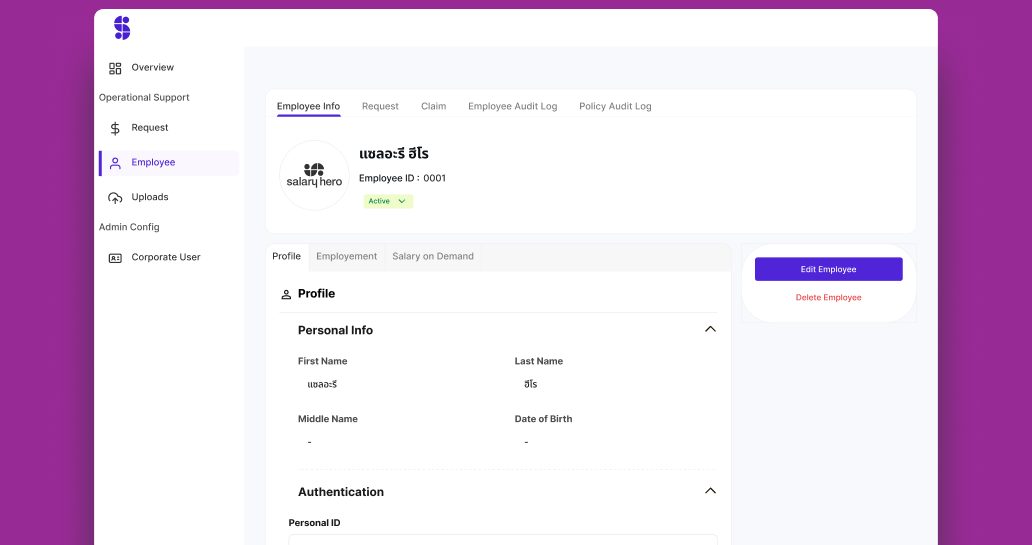This screenshot has width=1032, height=545.
Task: Click the salary hero employee avatar
Action: click(x=314, y=176)
